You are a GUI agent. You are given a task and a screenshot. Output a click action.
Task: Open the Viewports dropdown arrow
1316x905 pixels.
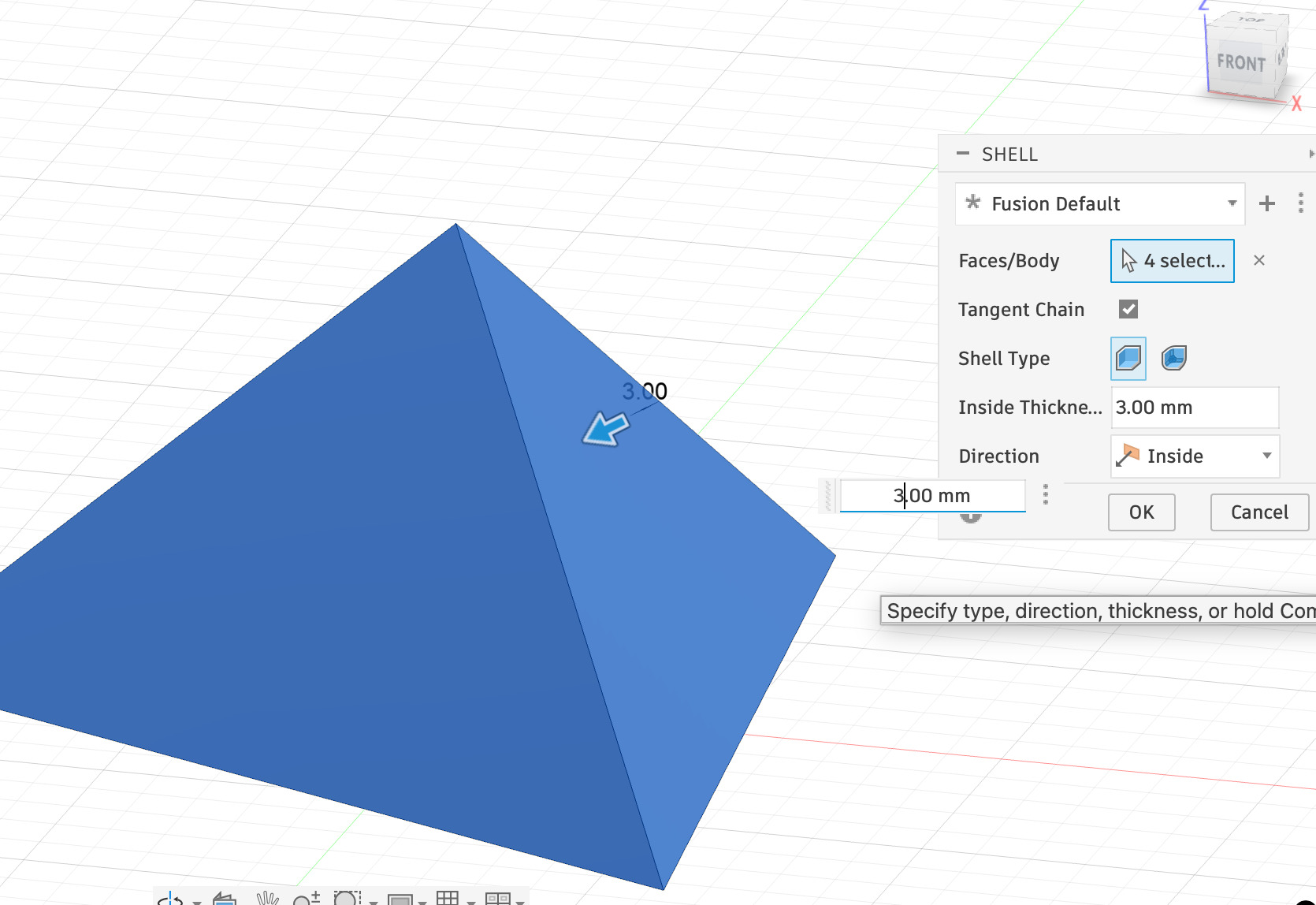[x=520, y=902]
